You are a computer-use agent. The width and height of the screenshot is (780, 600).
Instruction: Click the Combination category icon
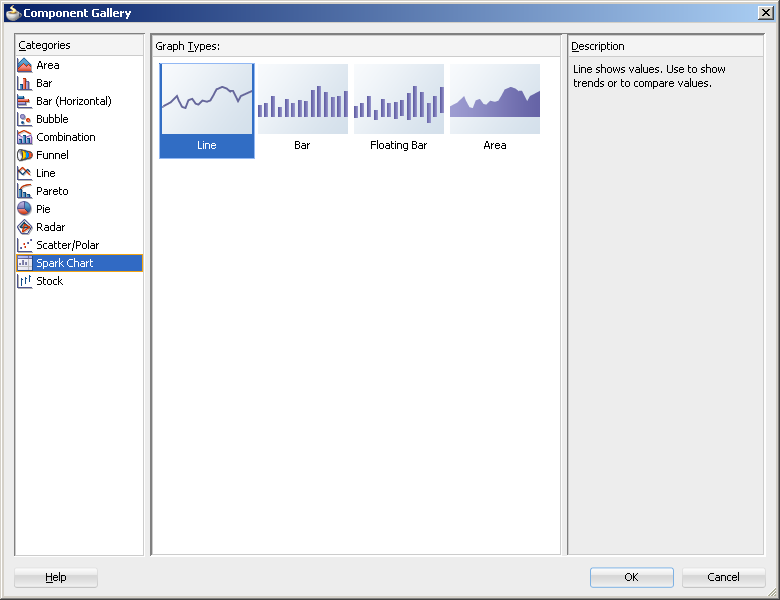coord(24,137)
